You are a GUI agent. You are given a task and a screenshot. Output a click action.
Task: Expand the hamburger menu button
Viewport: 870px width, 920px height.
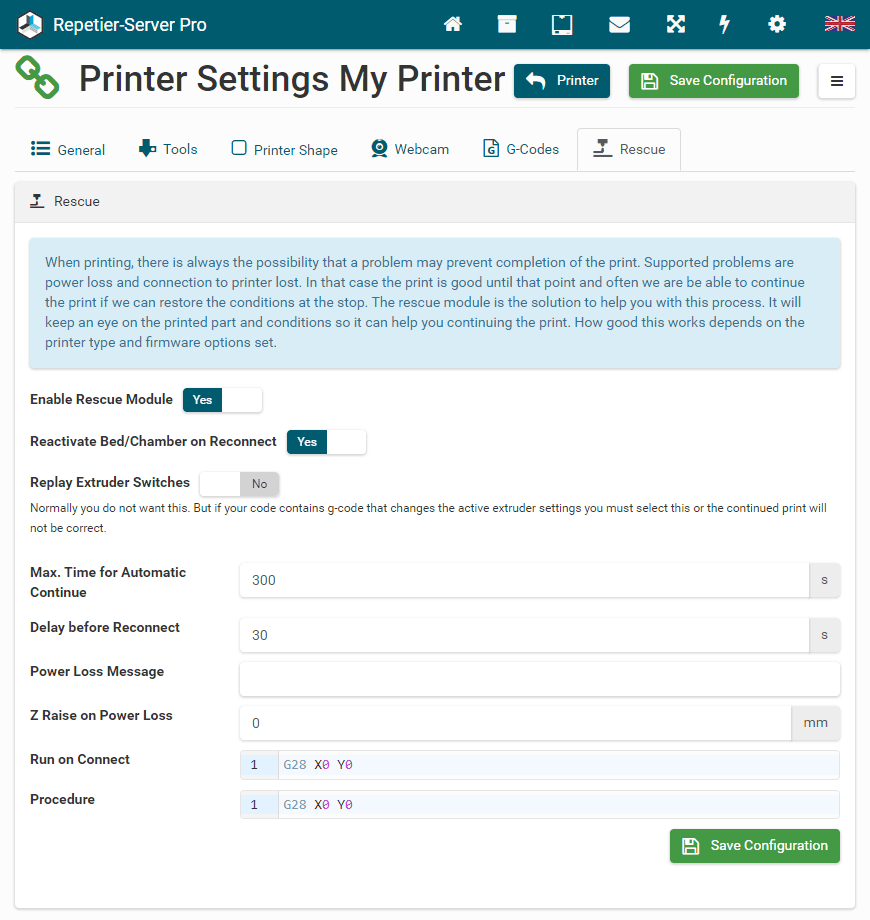[837, 81]
